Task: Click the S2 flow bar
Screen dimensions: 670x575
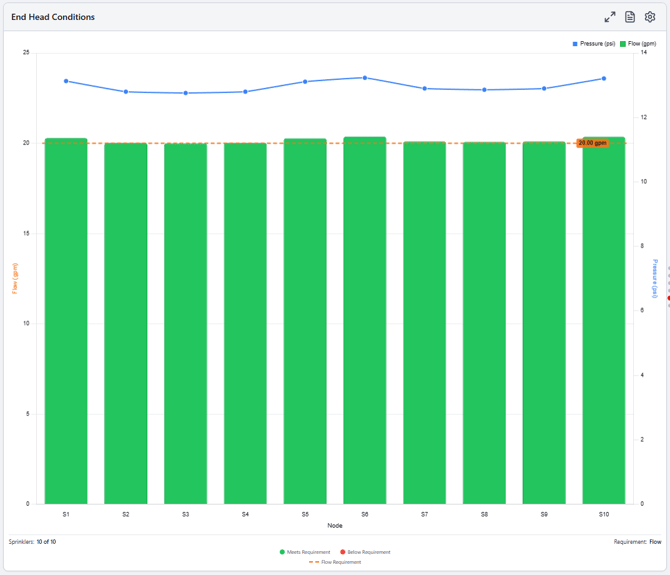Action: (x=126, y=323)
